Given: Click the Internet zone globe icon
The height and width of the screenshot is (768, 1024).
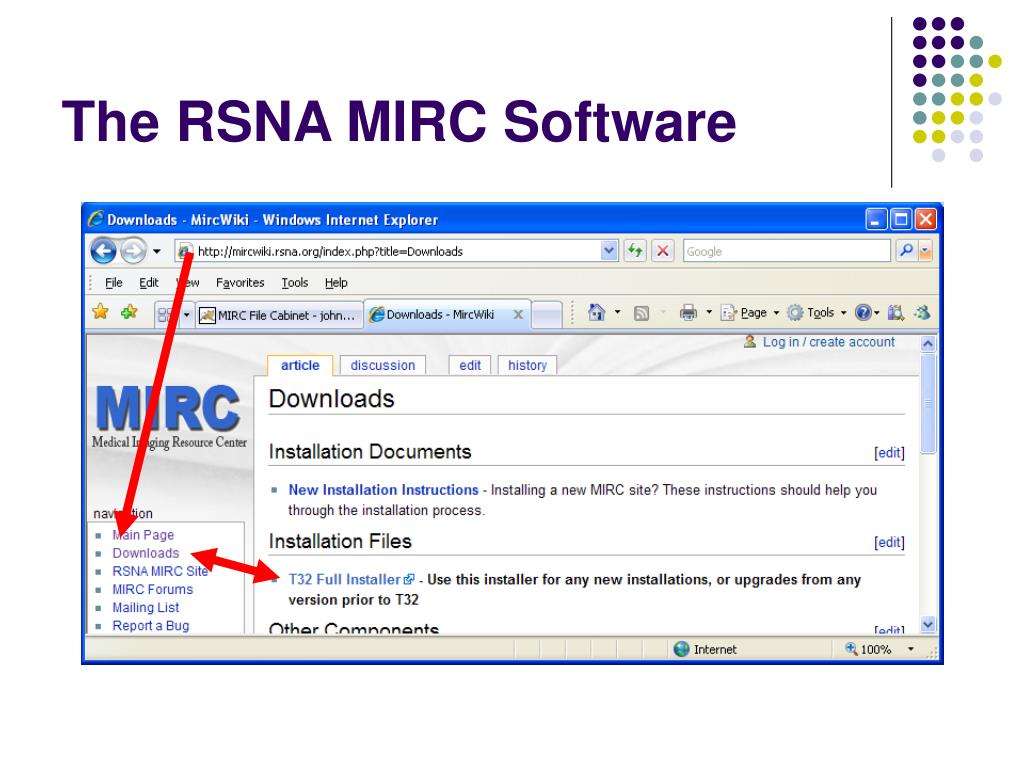Looking at the screenshot, I should click(x=682, y=649).
